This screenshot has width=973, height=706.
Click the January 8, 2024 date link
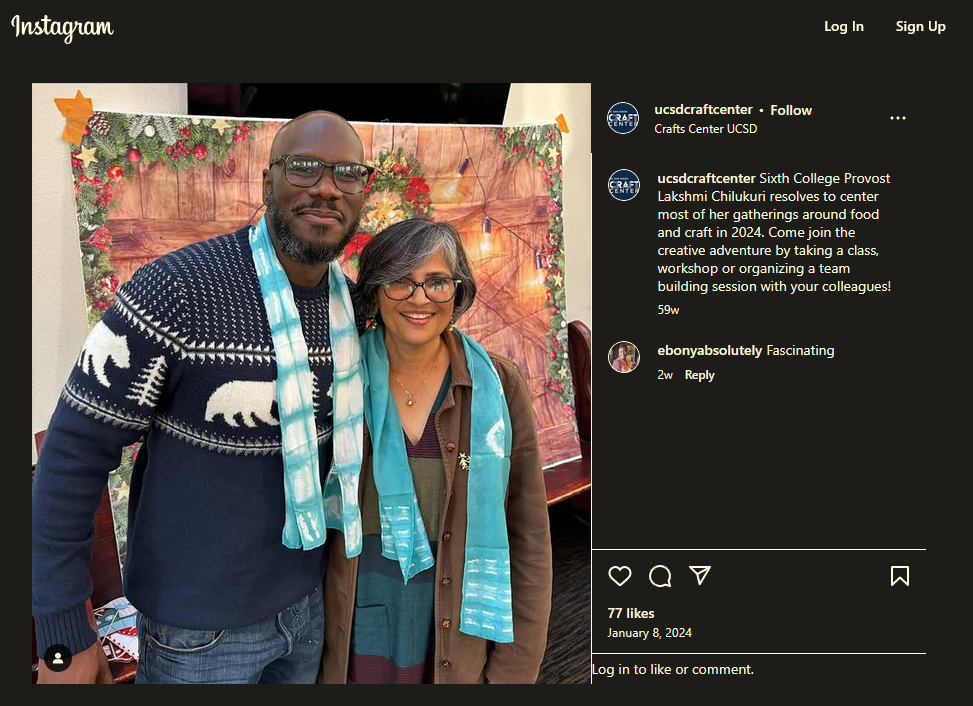(x=649, y=633)
